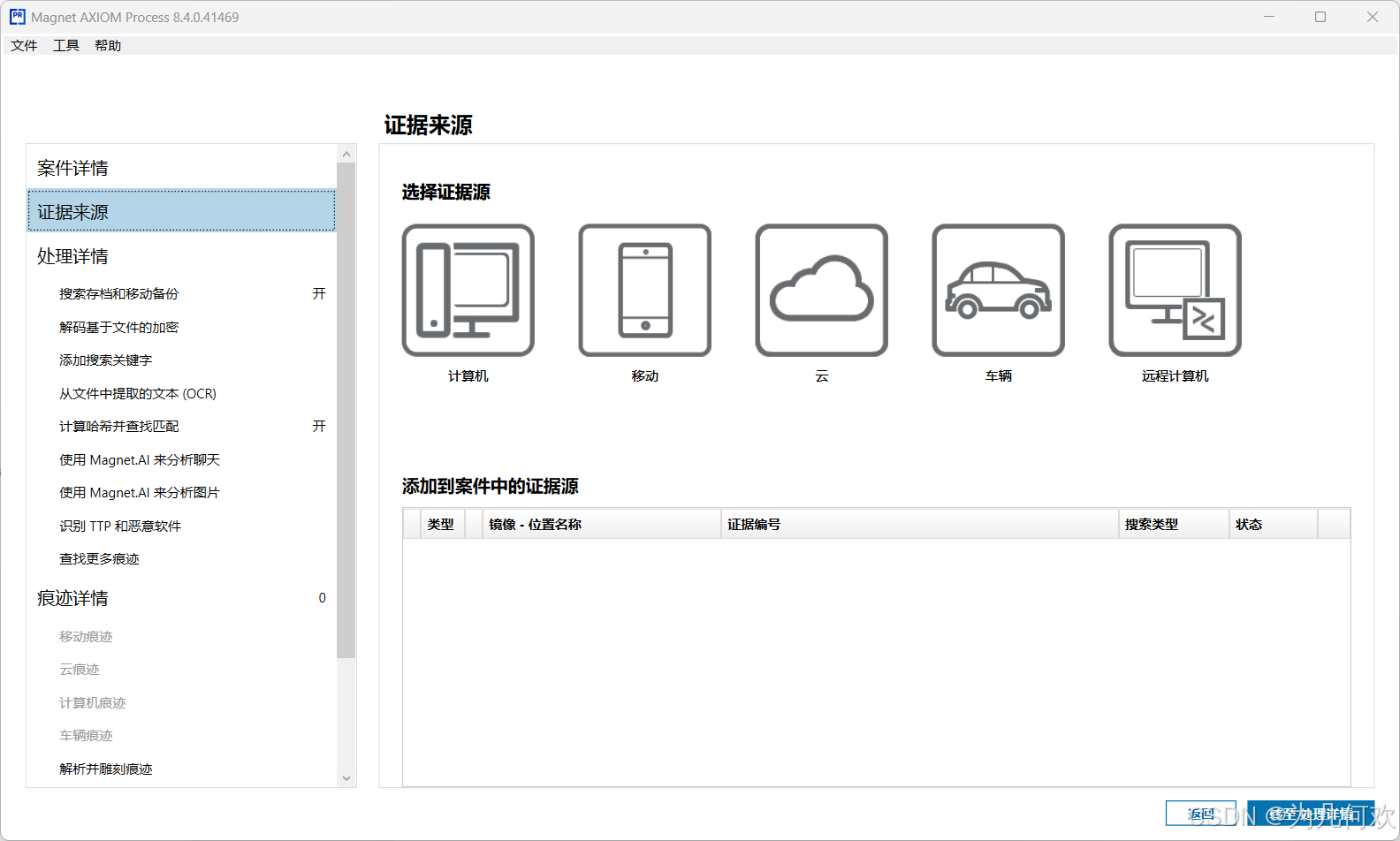This screenshot has width=1400, height=841.
Task: Click sidebar scrollbar down arrow
Action: [x=346, y=778]
